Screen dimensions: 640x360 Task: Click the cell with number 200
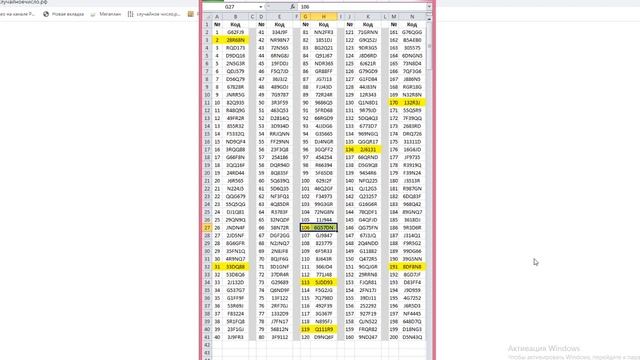(x=393, y=337)
